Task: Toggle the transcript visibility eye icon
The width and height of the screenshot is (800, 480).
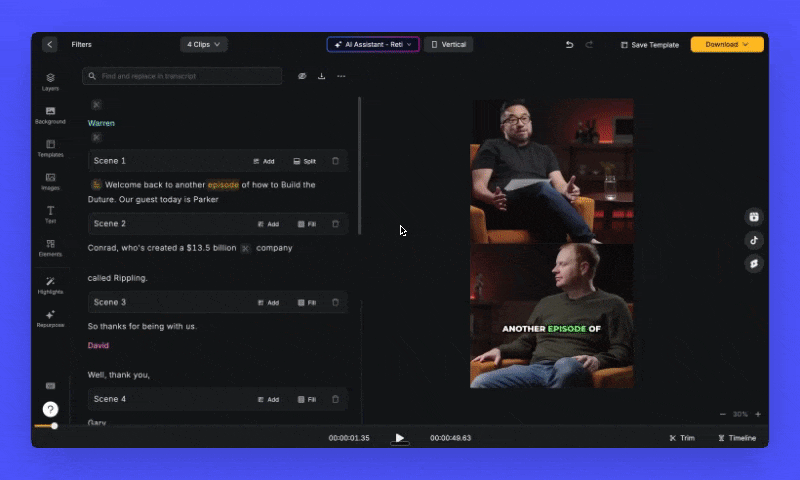Action: point(302,76)
